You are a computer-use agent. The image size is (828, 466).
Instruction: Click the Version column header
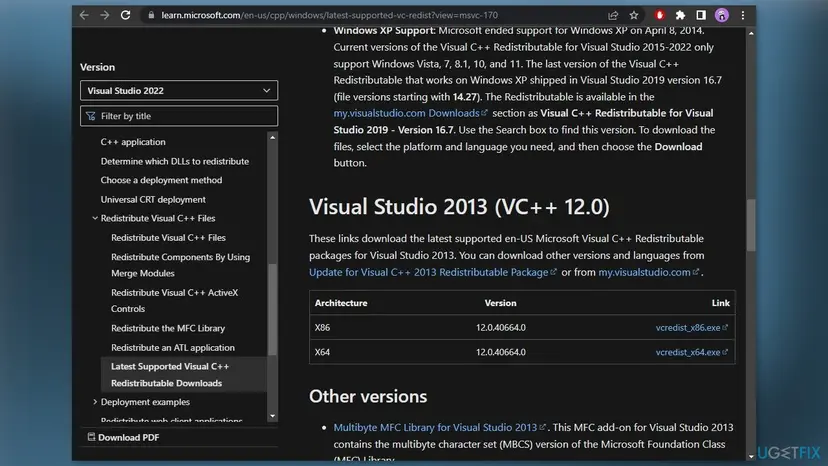(501, 303)
